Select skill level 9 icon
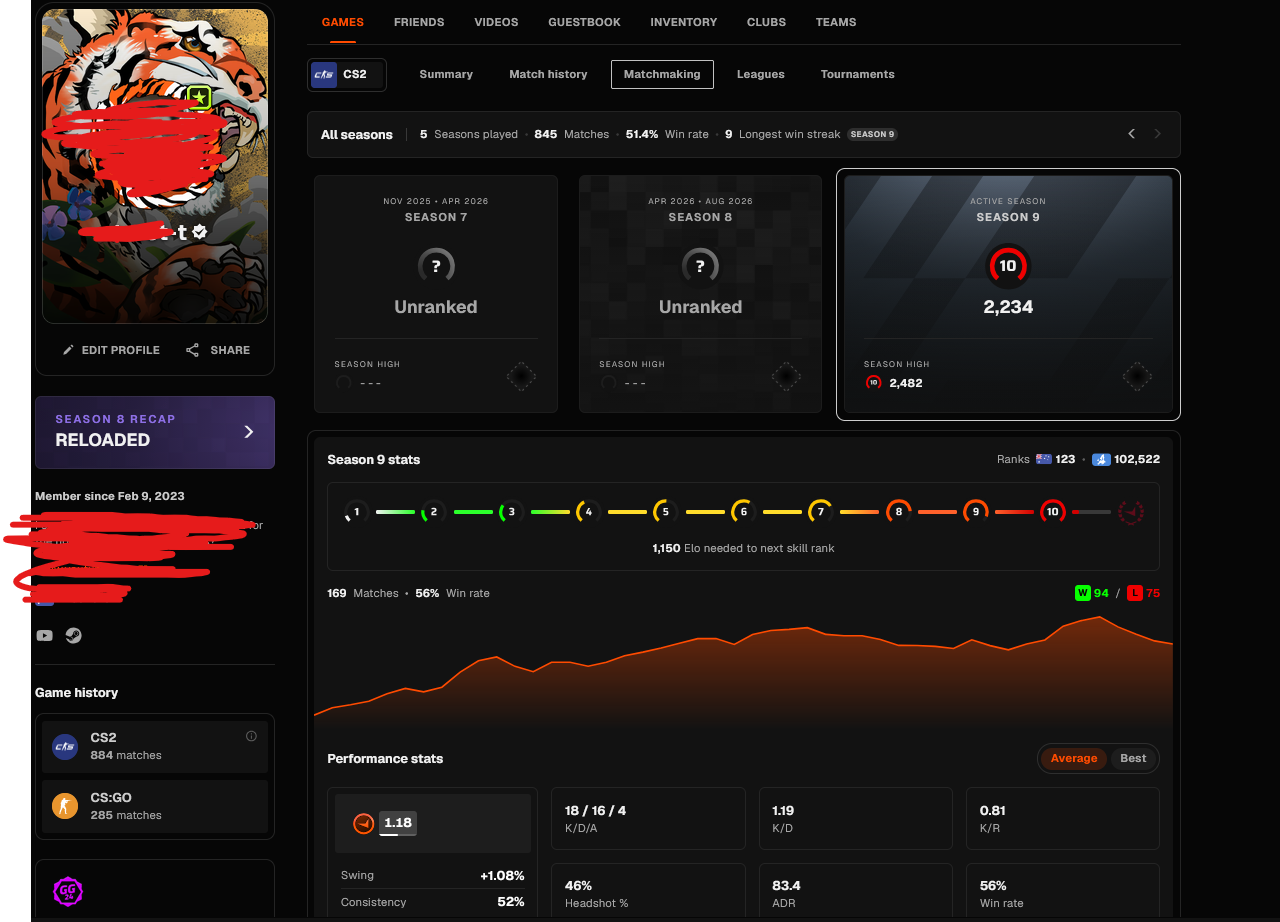Image resolution: width=1280 pixels, height=922 pixels. [976, 512]
